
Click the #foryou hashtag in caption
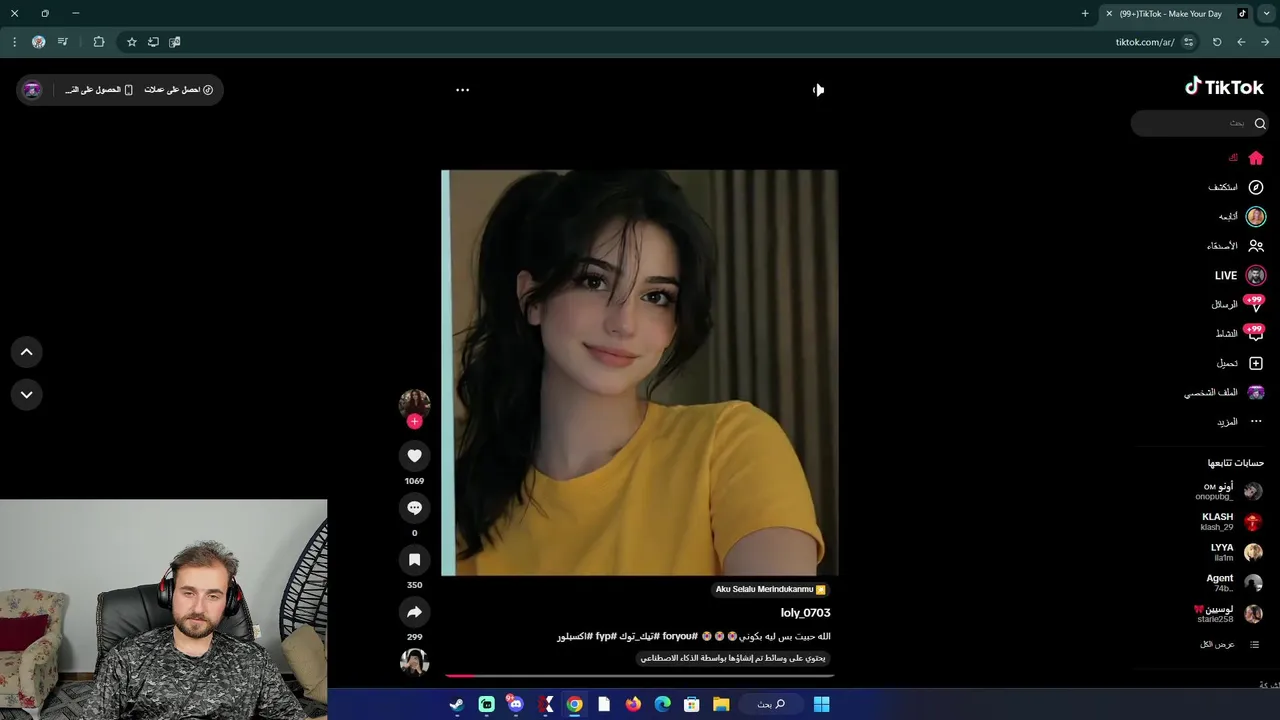680,636
